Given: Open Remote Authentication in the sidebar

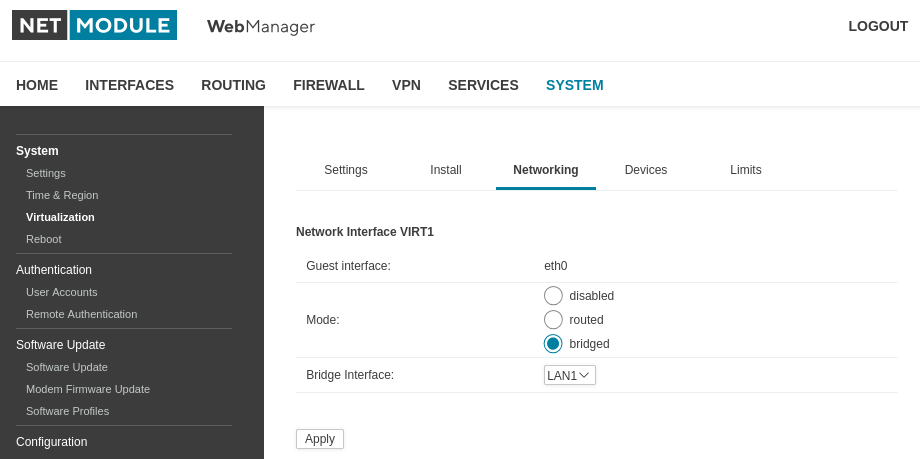Looking at the screenshot, I should [x=82, y=315].
